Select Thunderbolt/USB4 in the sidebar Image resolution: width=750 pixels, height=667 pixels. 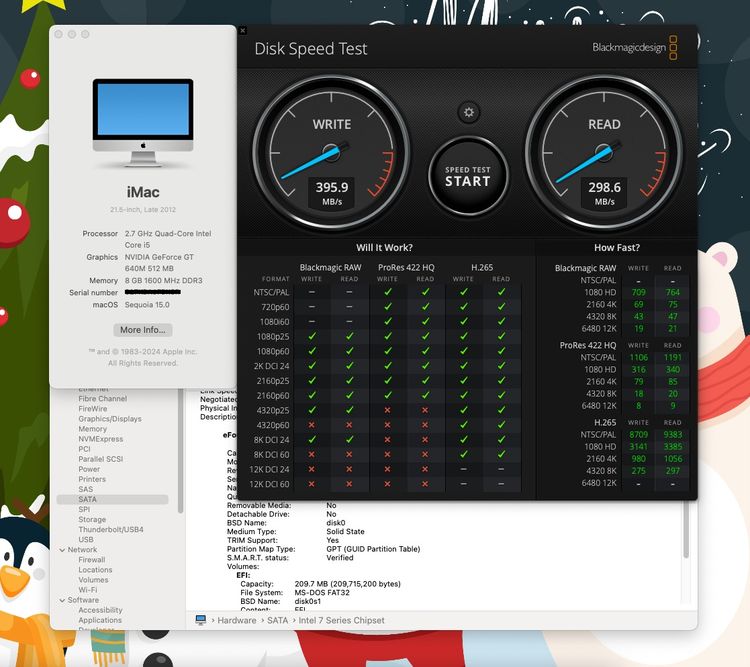tap(110, 529)
